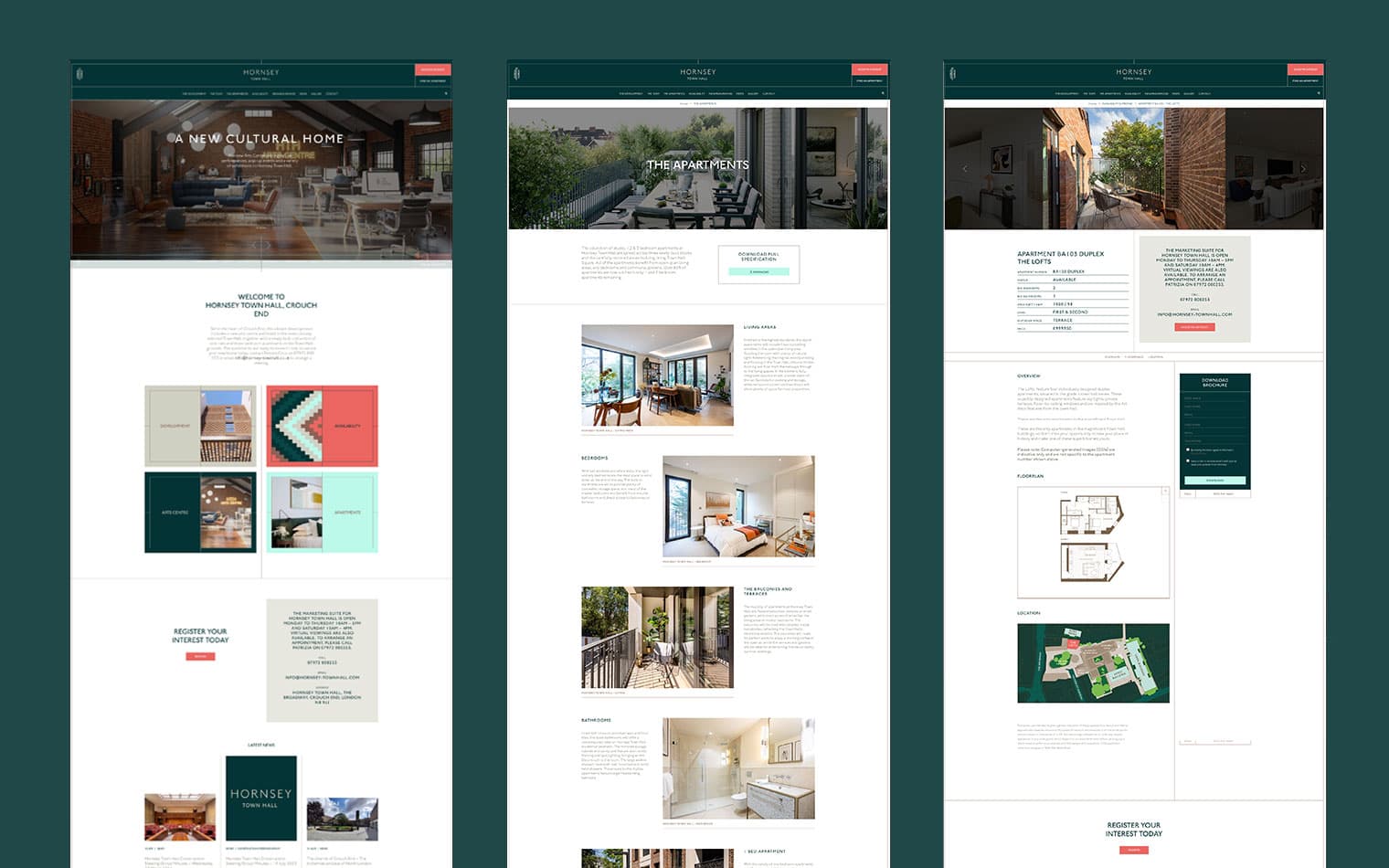Expand The Apartments navigation dropdown

point(675,93)
